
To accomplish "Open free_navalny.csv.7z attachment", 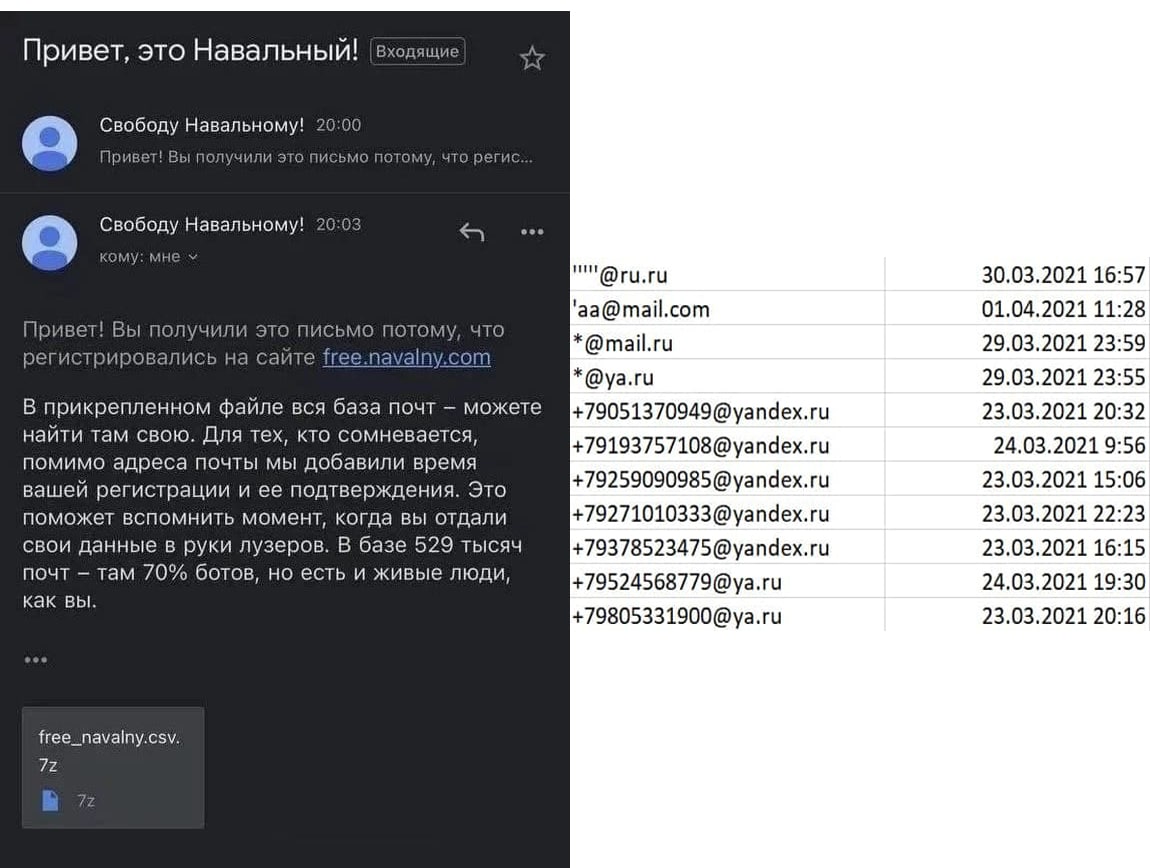I will (x=113, y=767).
